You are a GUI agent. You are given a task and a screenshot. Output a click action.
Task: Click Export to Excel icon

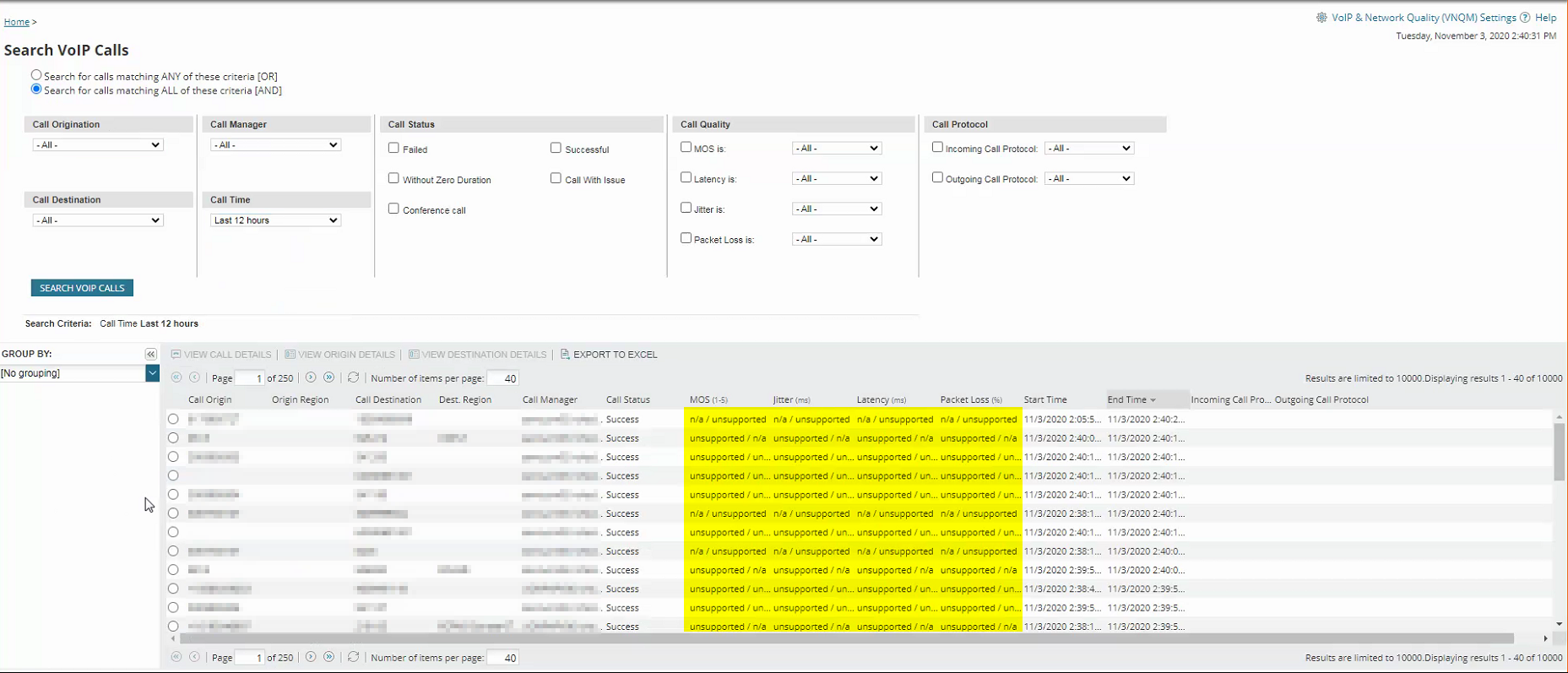tap(565, 355)
